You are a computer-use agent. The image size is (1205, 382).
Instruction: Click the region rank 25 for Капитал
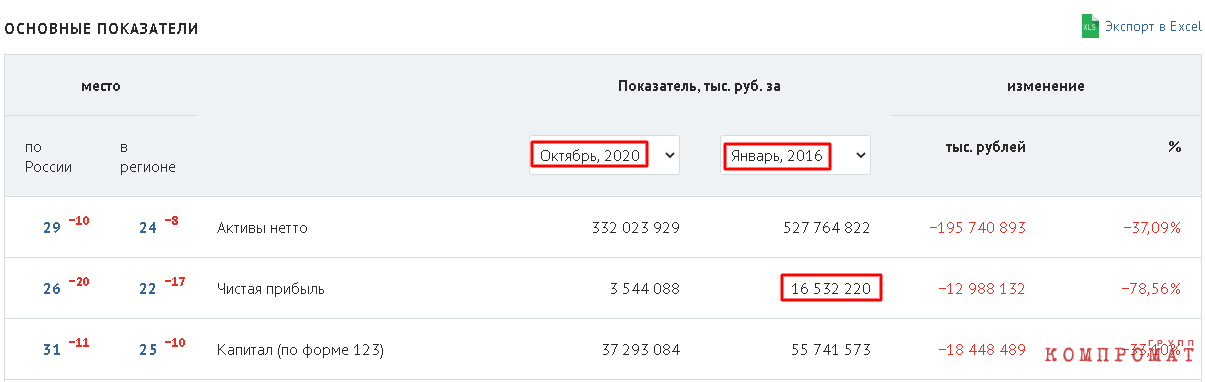(x=148, y=350)
